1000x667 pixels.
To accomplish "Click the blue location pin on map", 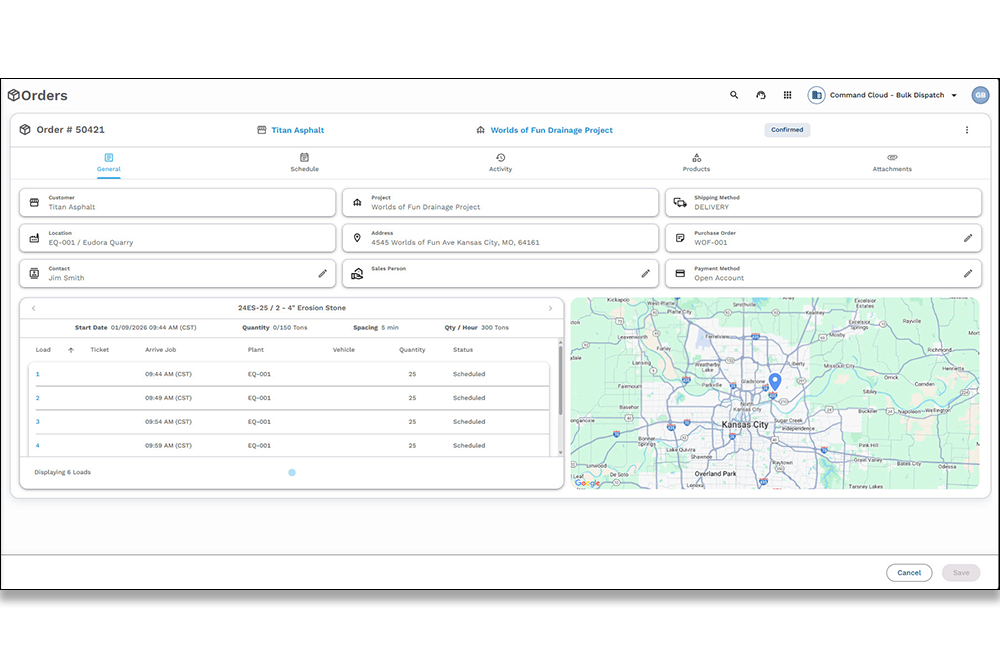I will [775, 382].
